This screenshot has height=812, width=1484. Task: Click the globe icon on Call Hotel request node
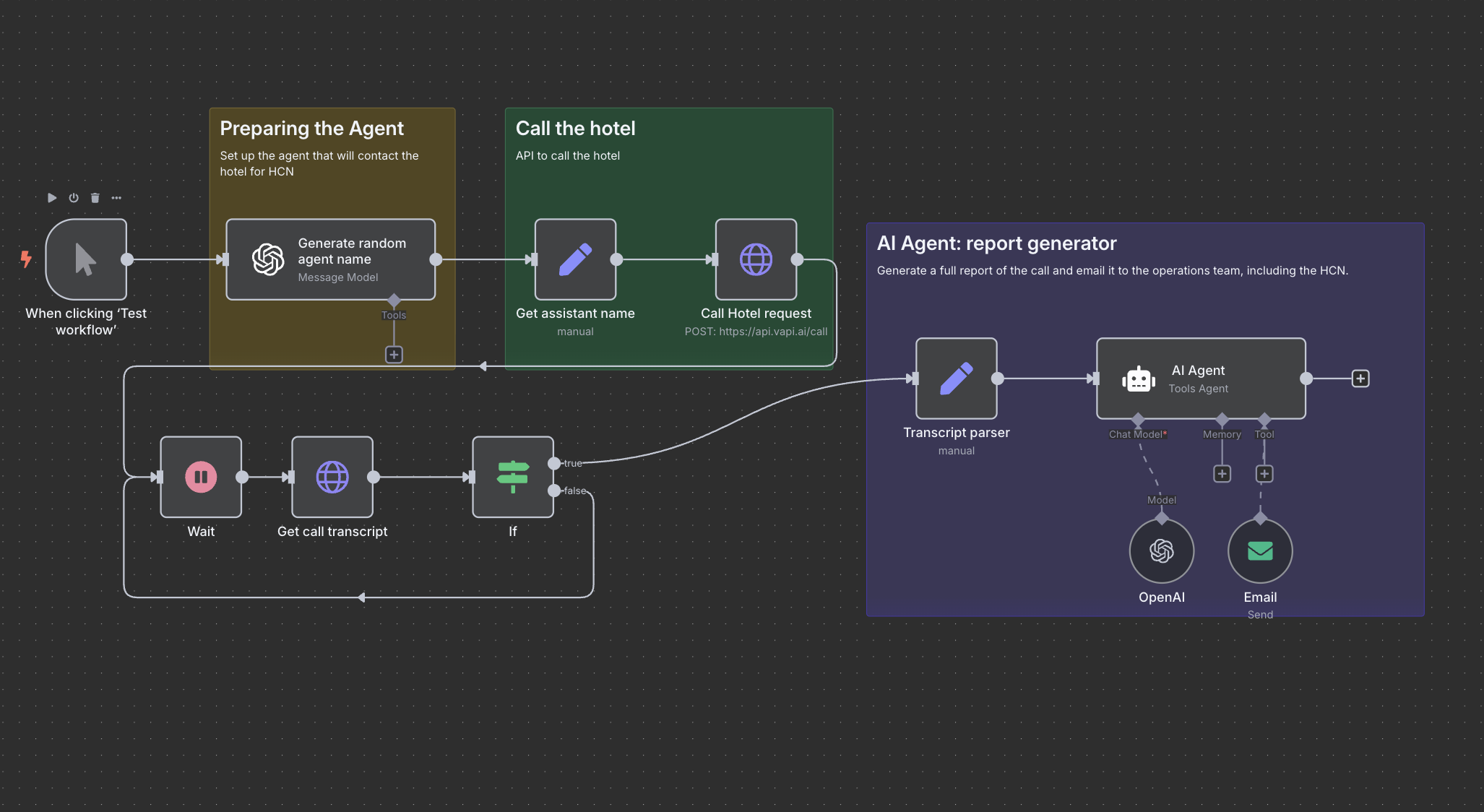(756, 259)
